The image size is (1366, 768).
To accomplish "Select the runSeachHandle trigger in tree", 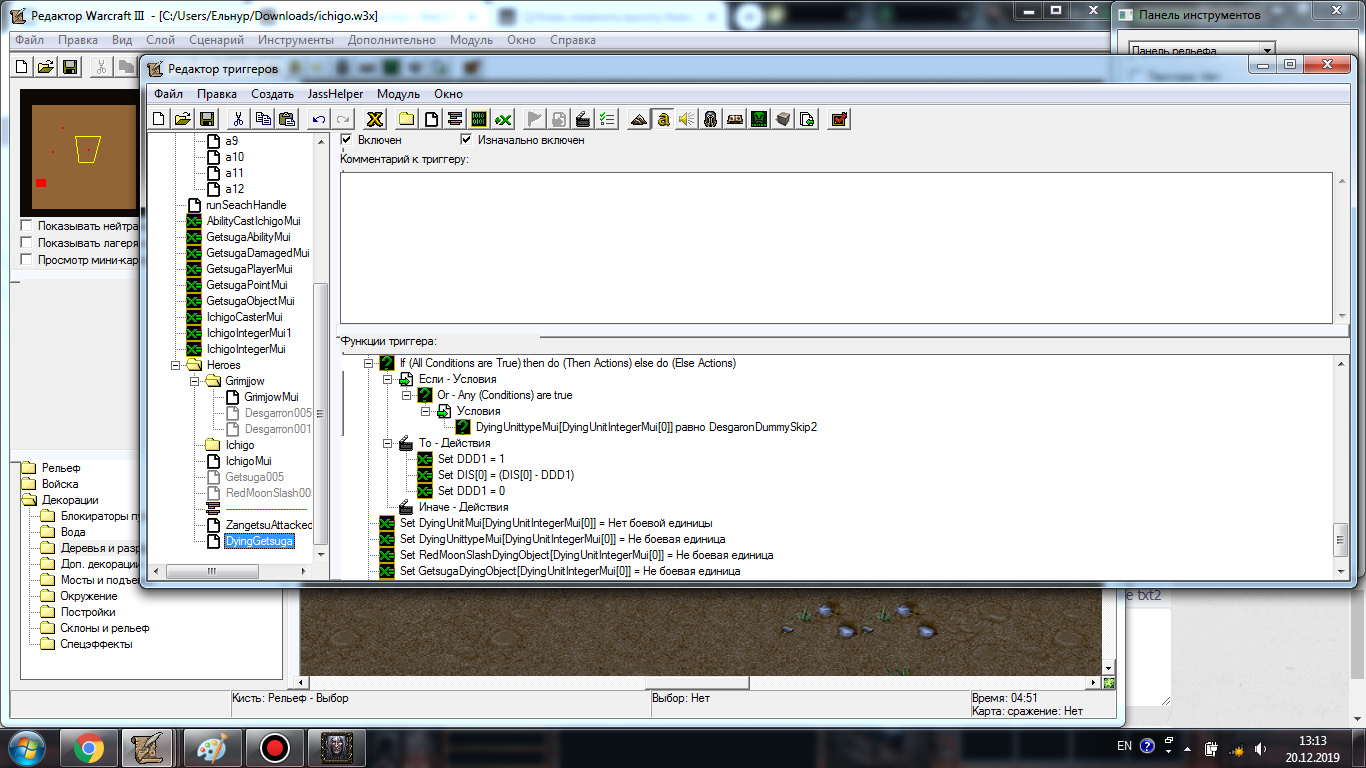I will pos(246,205).
